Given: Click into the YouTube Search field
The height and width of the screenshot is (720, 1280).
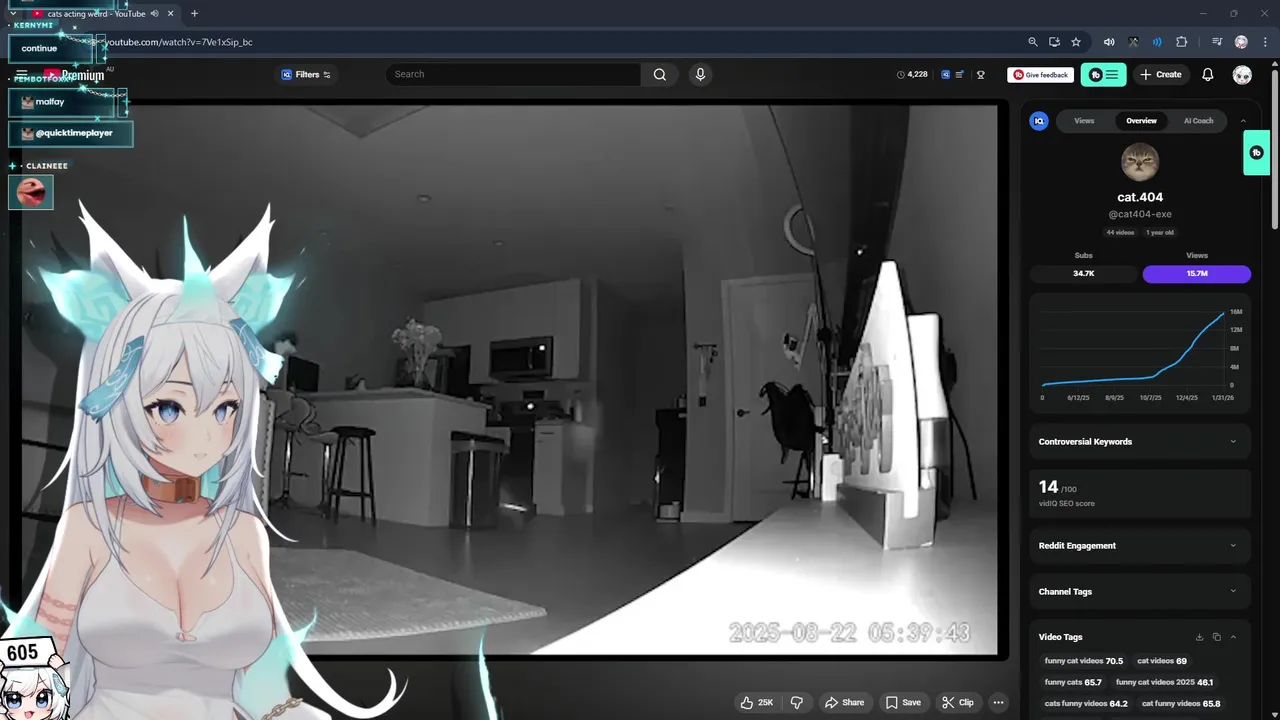Looking at the screenshot, I should [512, 74].
